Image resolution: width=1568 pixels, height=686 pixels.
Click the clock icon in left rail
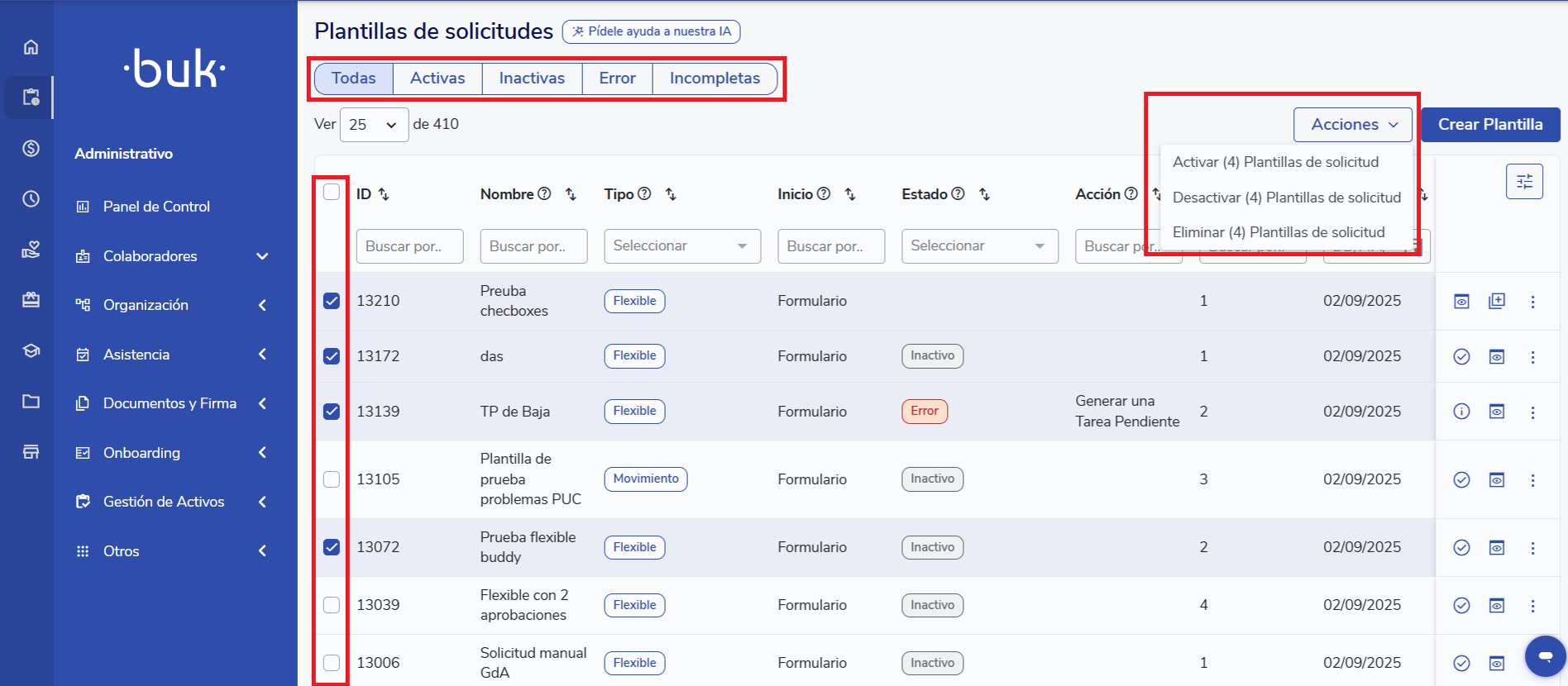click(31, 199)
